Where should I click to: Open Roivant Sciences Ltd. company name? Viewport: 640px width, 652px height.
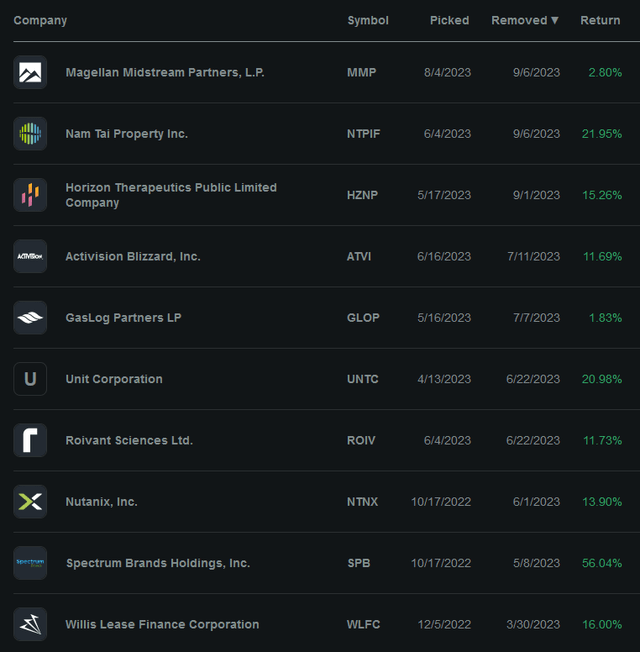[129, 440]
